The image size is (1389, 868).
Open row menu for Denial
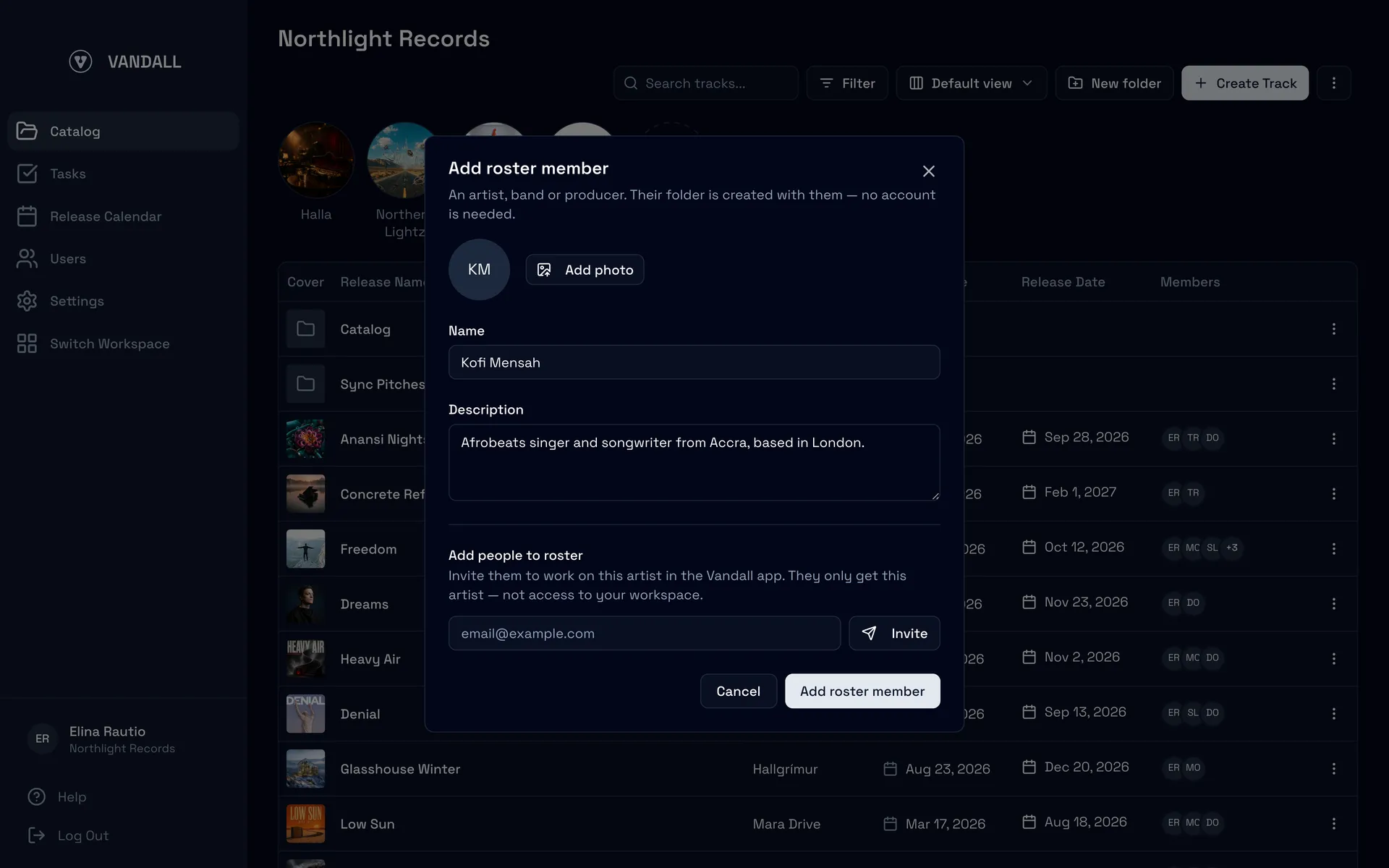point(1334,714)
